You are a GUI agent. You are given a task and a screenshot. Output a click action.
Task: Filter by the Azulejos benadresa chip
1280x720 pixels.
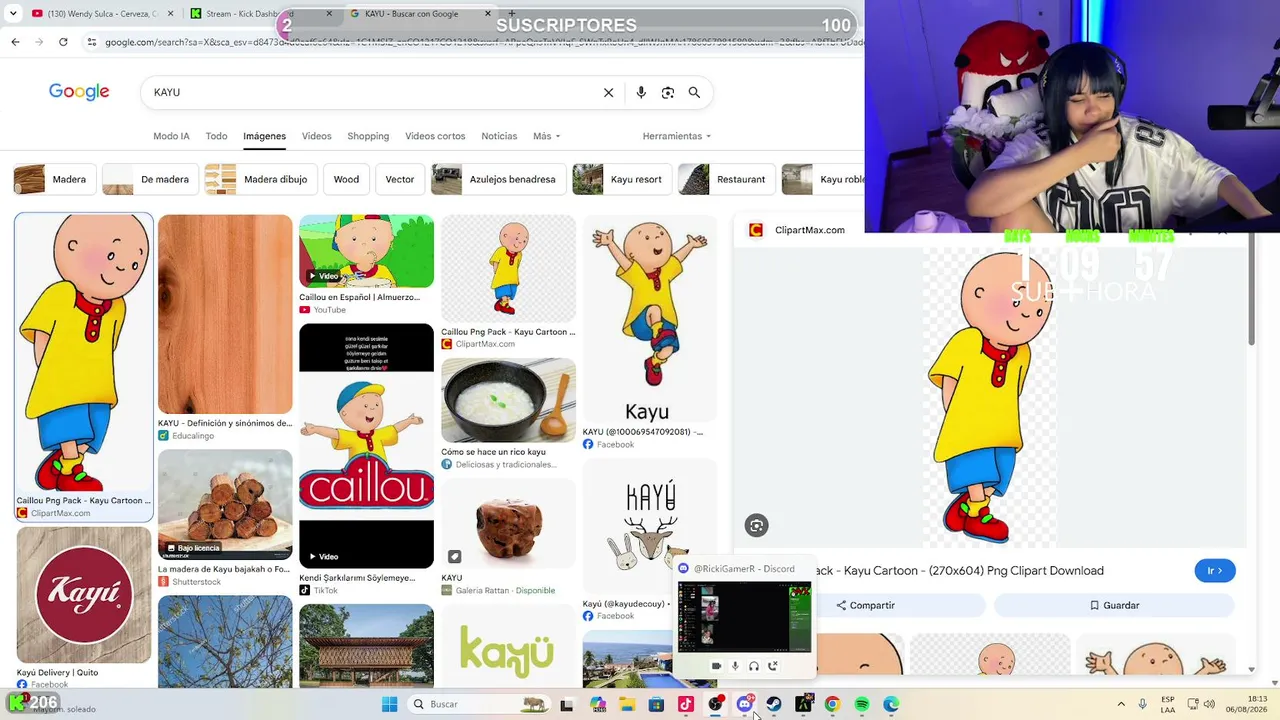[x=499, y=179]
